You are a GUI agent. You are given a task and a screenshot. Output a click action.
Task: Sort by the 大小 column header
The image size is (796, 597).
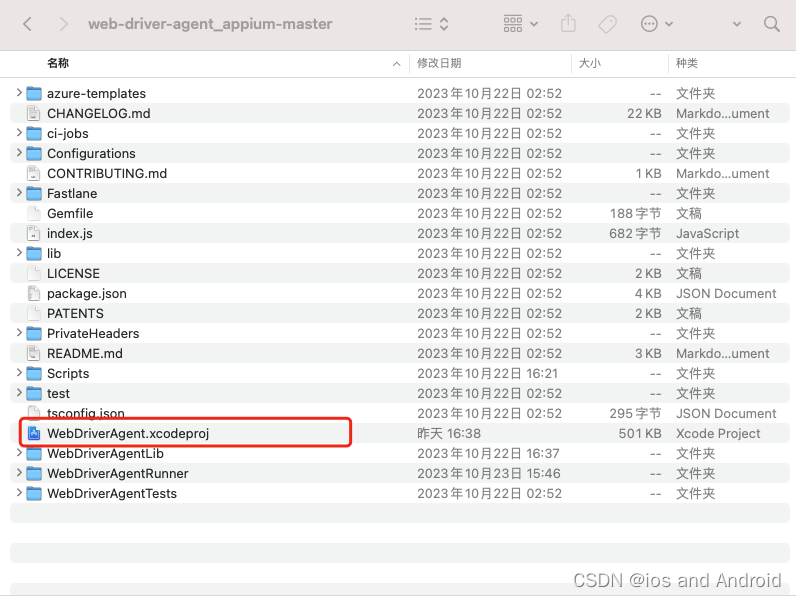pos(590,63)
